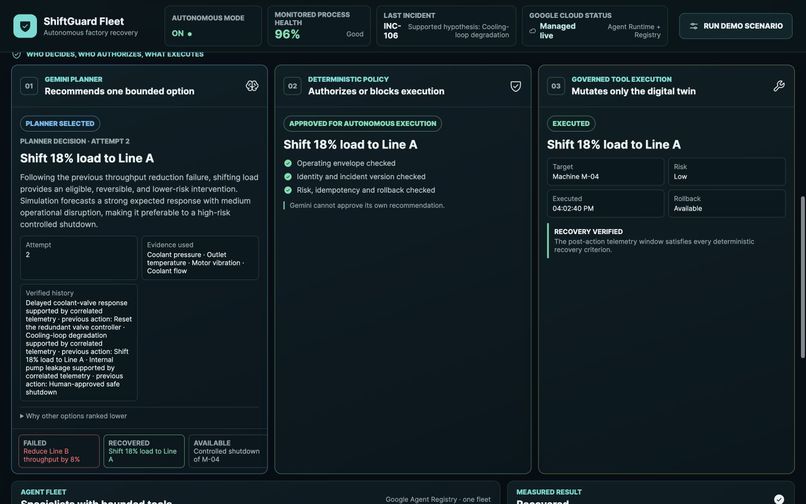Click 'Google Agent Registry · one fleet' text
The image size is (806, 504).
[x=438, y=499]
